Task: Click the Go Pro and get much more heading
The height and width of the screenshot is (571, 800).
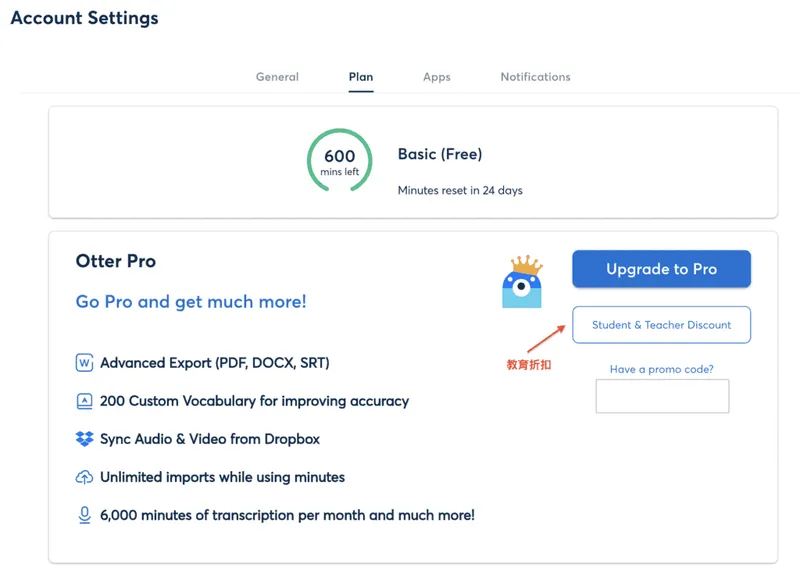Action: [191, 302]
